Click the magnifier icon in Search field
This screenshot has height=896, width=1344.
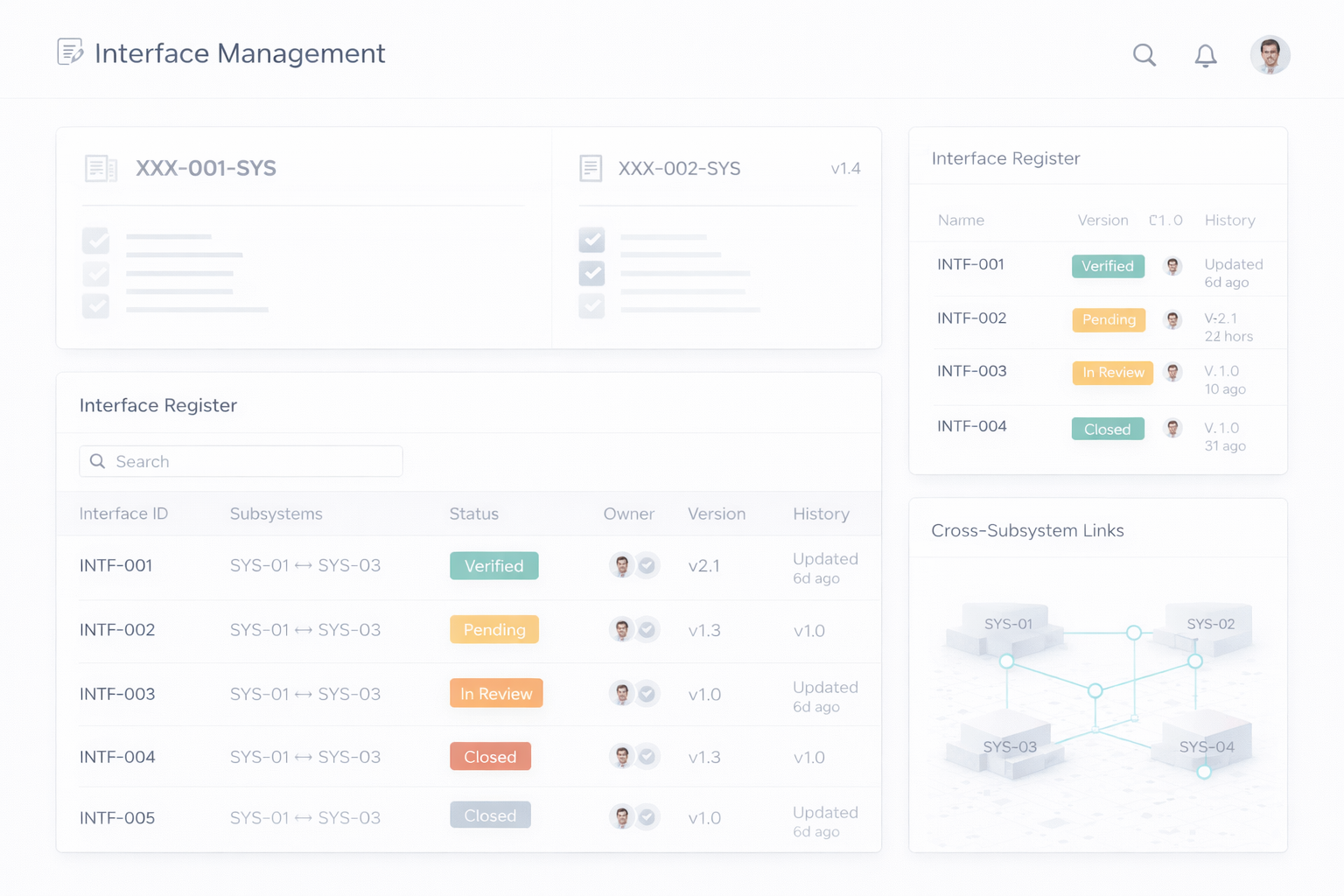[97, 461]
